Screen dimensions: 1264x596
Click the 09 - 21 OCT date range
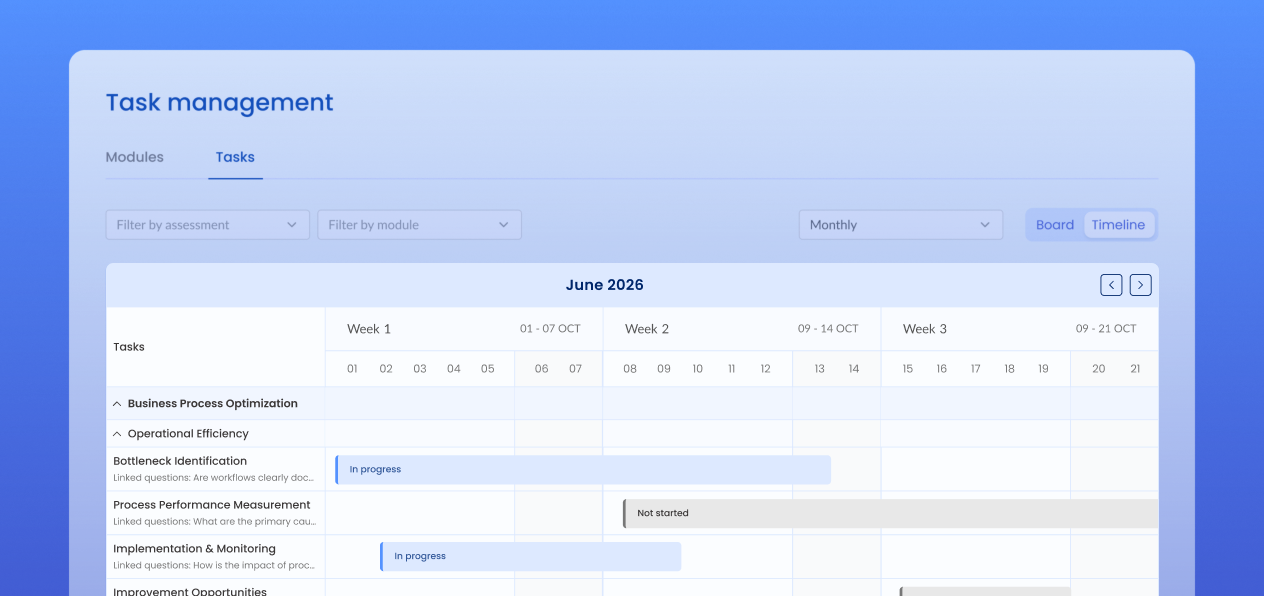1106,329
